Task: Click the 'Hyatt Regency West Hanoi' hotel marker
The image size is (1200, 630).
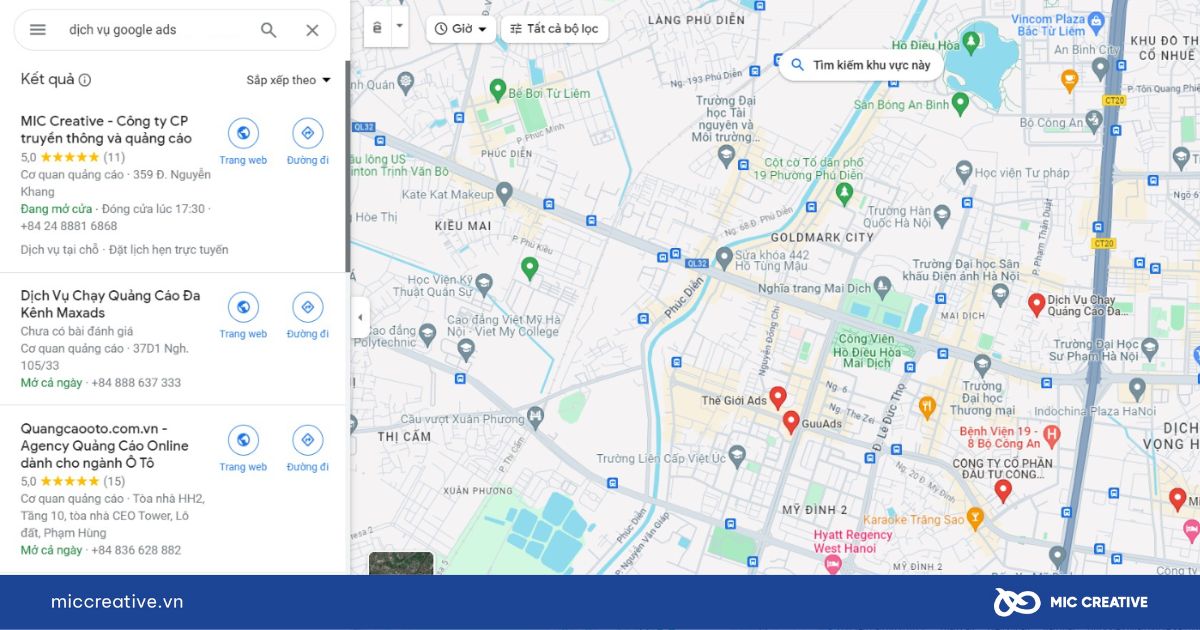Action: [x=833, y=566]
